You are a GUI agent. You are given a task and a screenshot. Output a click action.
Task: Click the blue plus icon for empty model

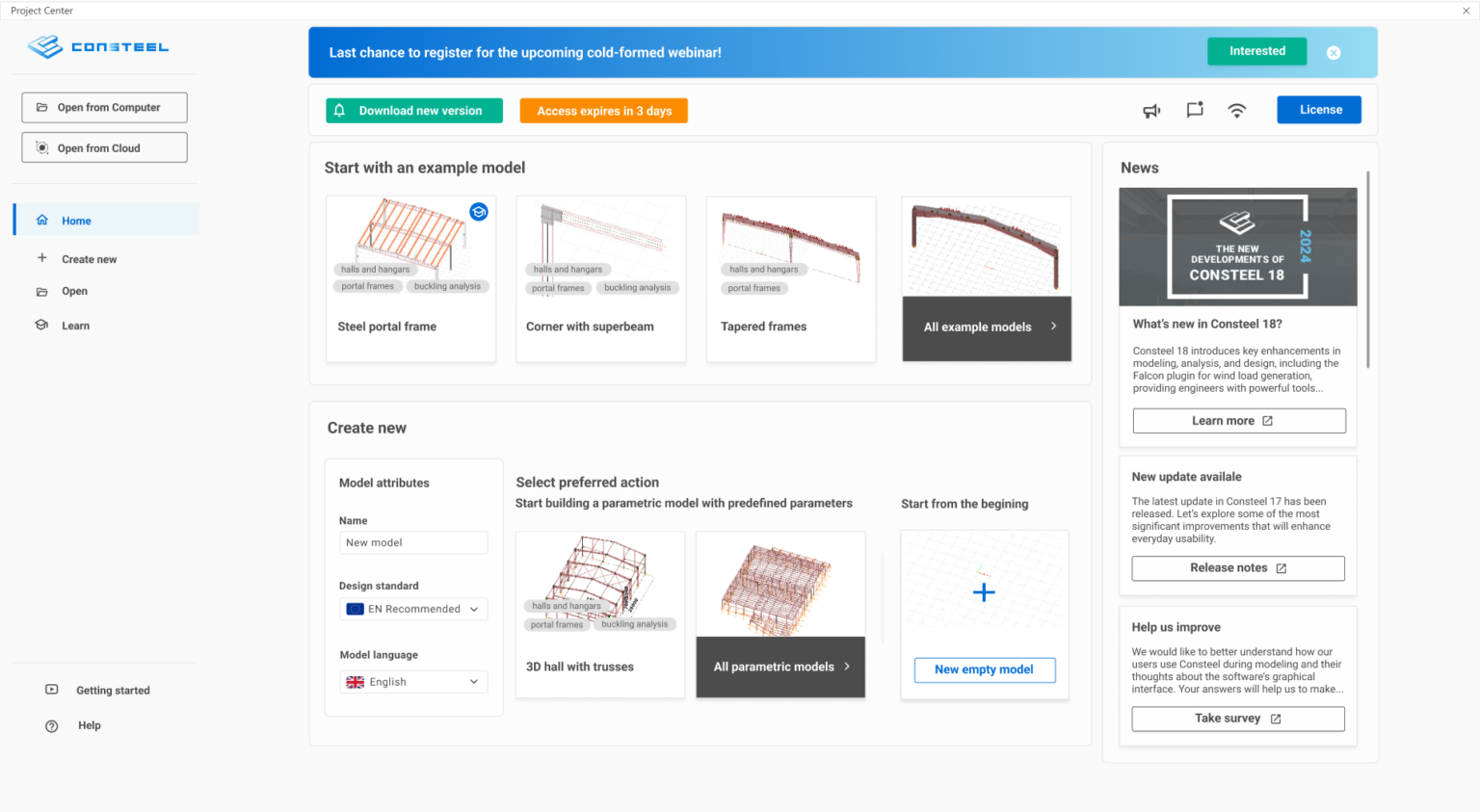984,592
